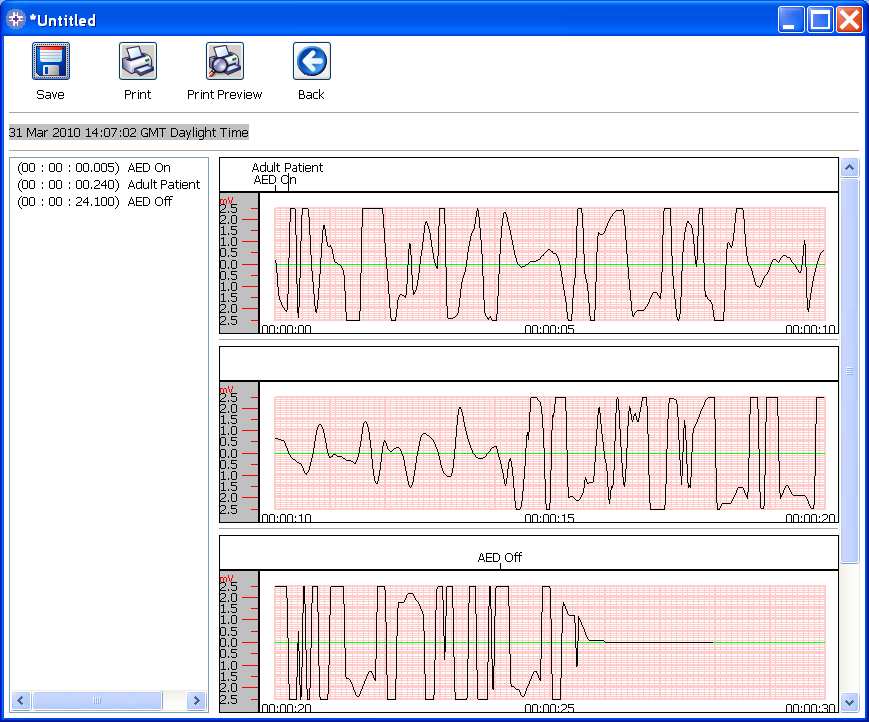Minimize the Untitled window

pos(790,20)
